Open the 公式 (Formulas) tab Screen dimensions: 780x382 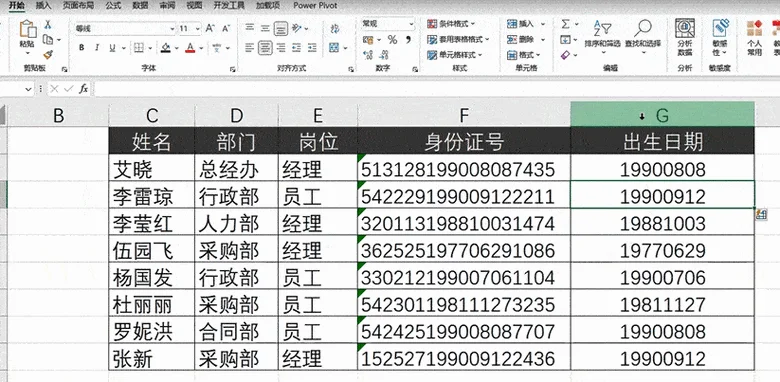click(x=113, y=5)
